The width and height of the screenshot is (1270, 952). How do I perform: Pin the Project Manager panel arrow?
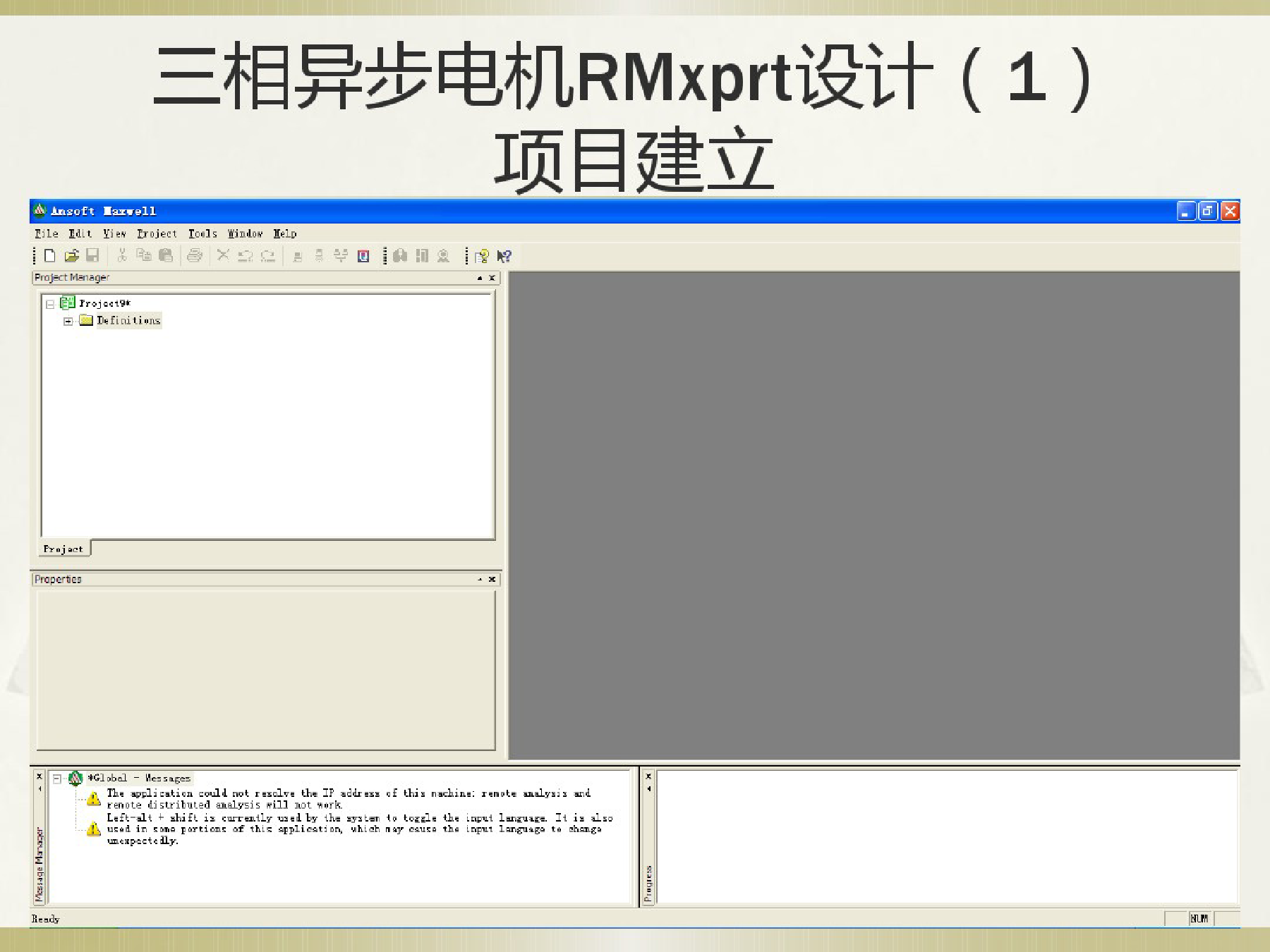point(480,278)
